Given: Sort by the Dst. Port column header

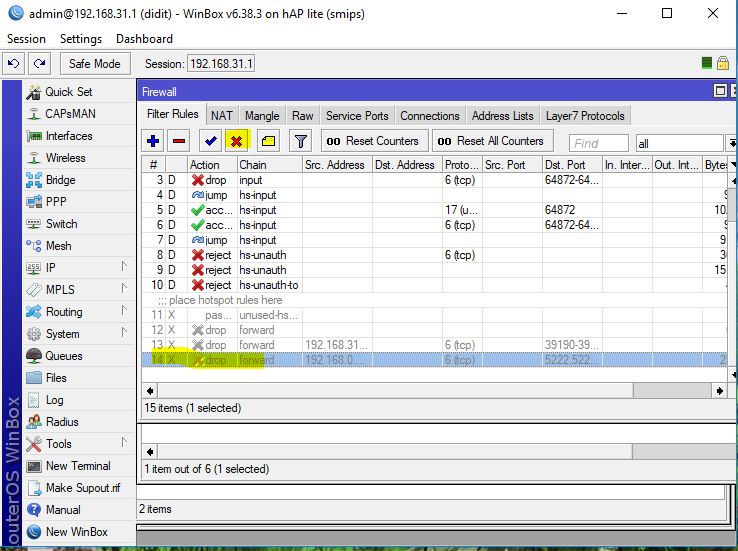Looking at the screenshot, I should click(572, 165).
